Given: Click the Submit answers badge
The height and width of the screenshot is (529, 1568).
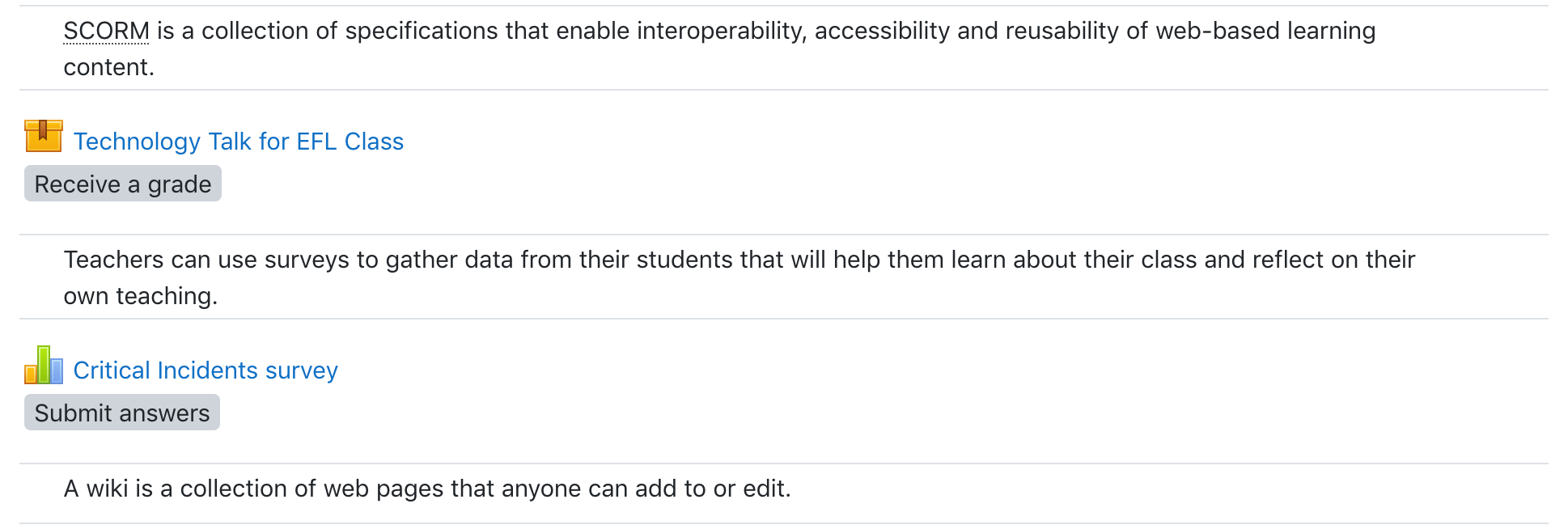Looking at the screenshot, I should coord(122,413).
